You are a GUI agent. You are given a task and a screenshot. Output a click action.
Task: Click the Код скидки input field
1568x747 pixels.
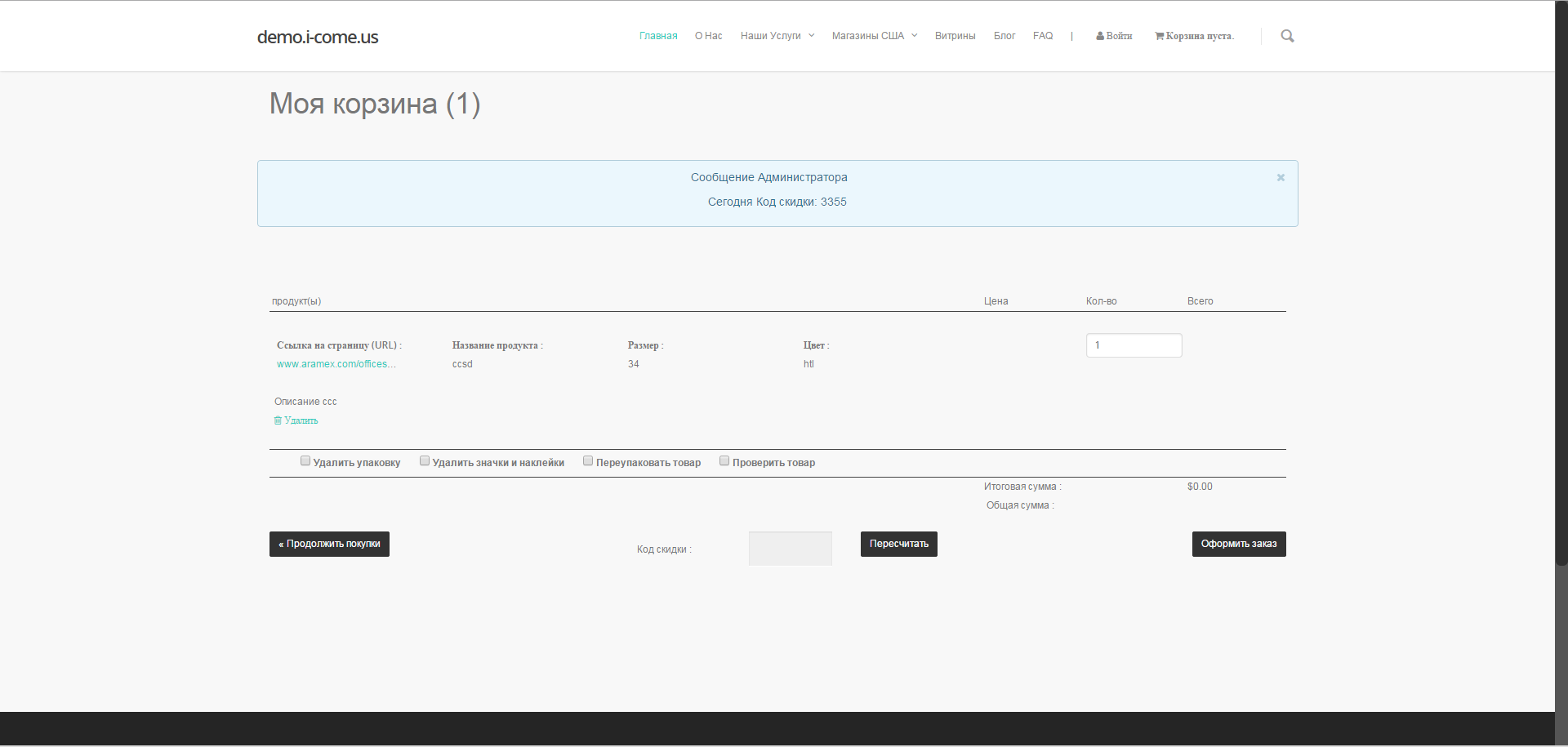[x=790, y=548]
